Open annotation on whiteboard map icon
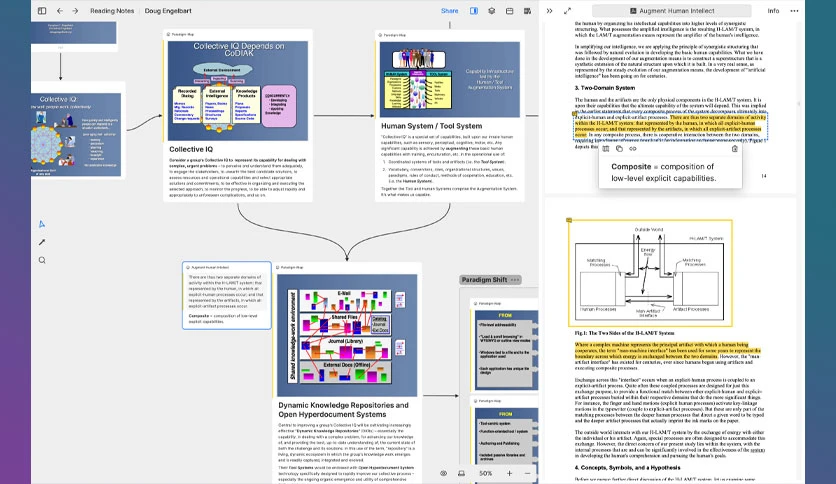Screen dimensions: 836x484 [606, 149]
